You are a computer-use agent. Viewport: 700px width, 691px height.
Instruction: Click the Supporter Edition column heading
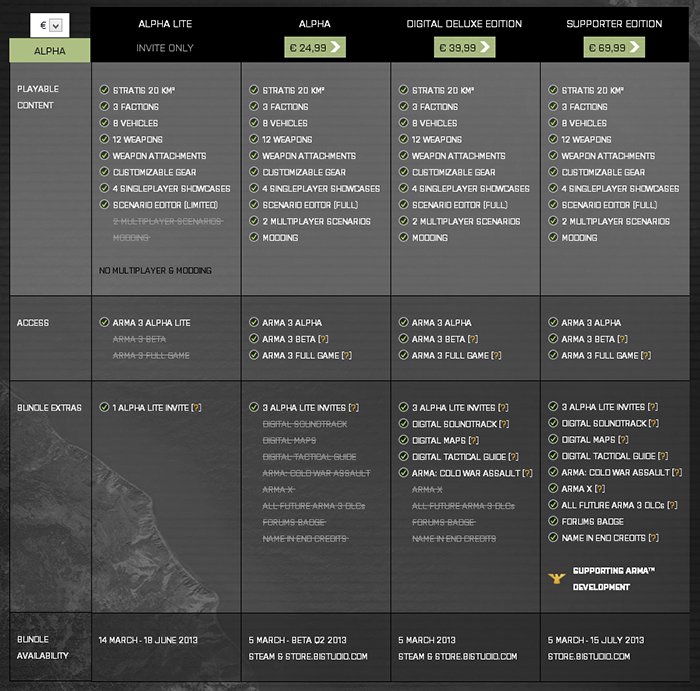coord(614,24)
